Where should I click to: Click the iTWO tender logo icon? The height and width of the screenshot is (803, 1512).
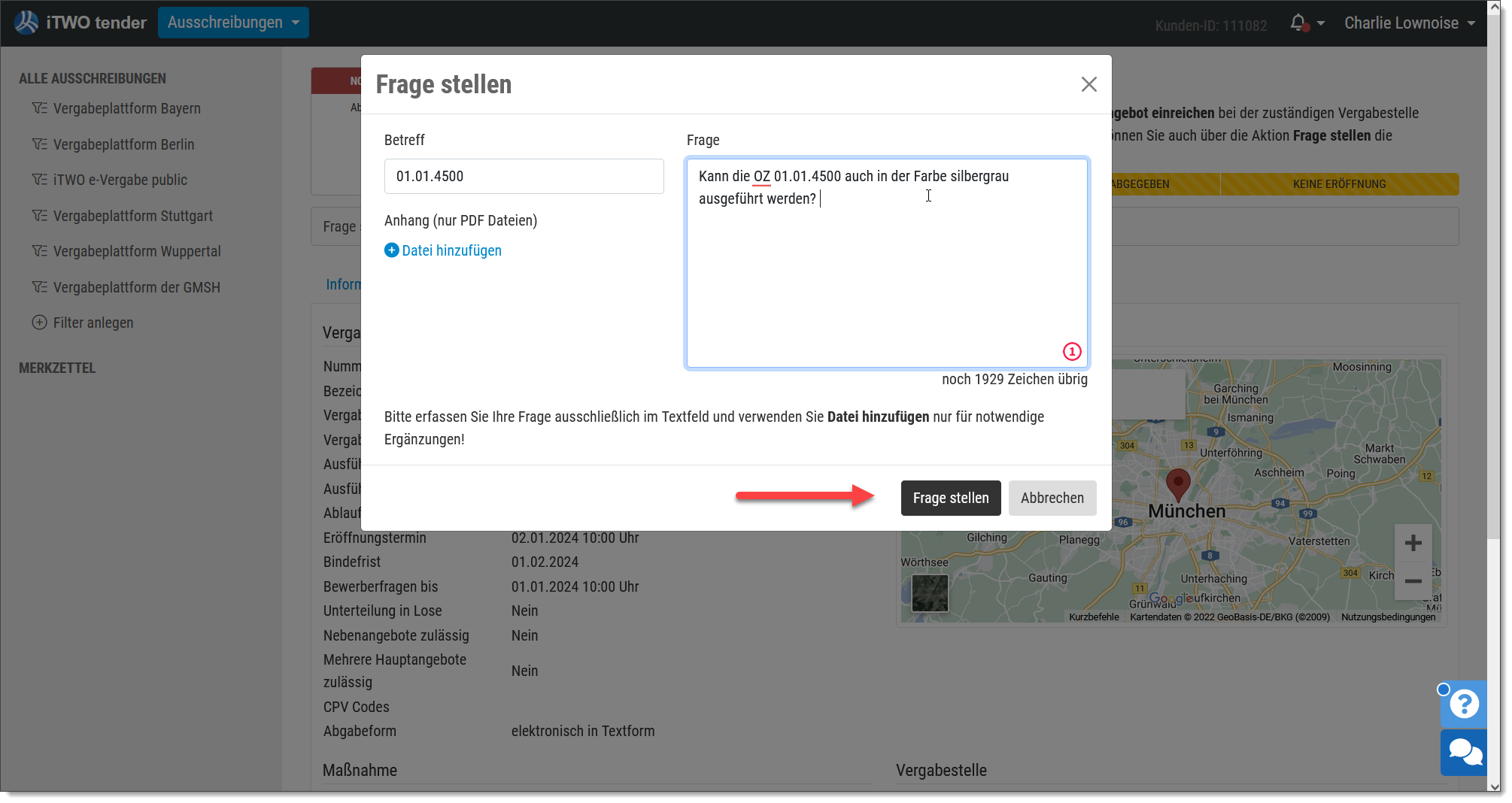click(26, 23)
